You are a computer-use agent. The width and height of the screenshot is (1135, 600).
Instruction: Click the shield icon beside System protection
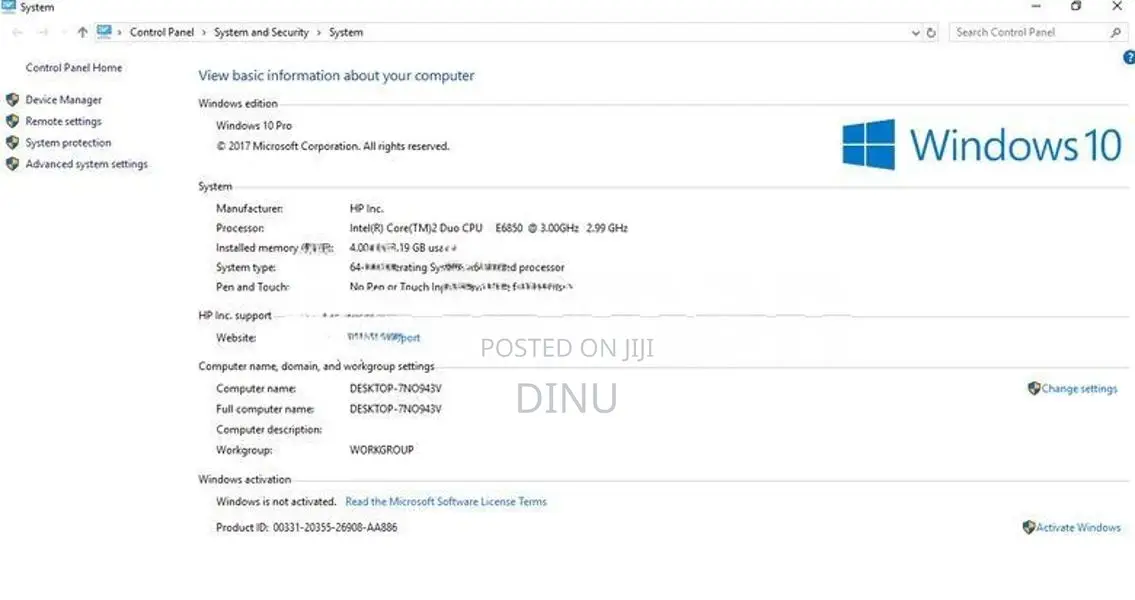[12, 143]
